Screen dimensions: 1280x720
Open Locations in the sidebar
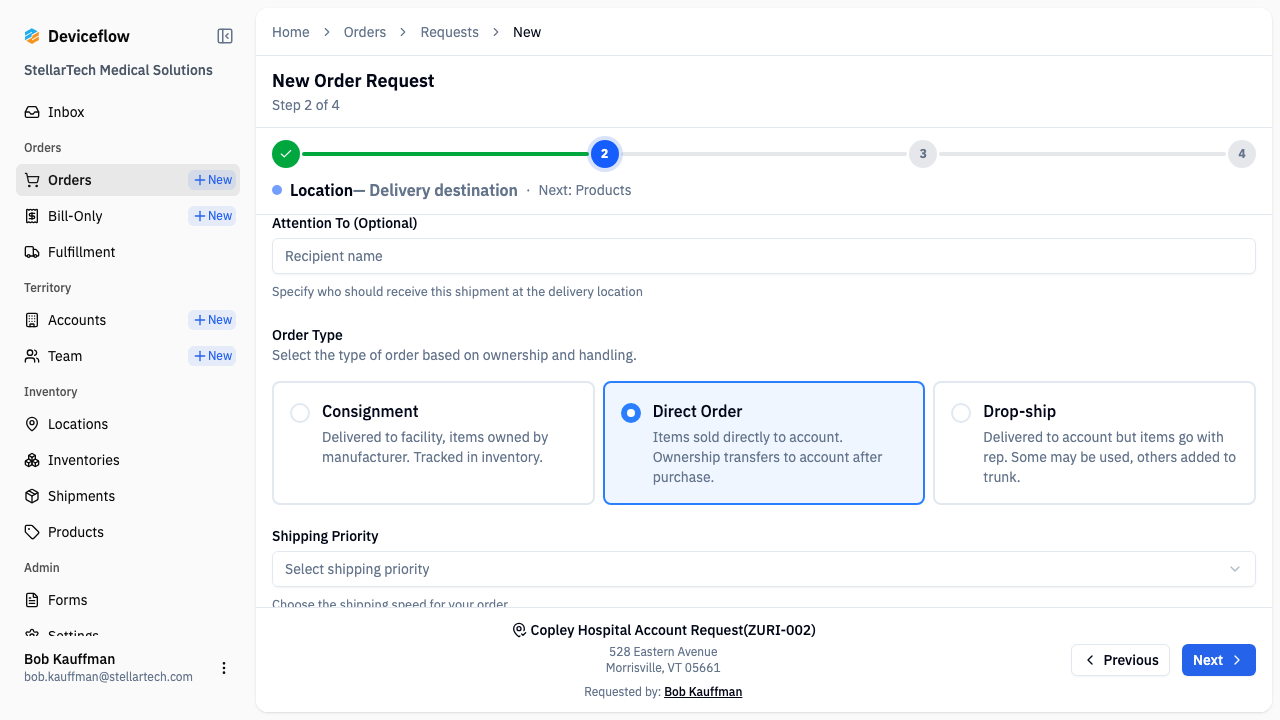coord(128,424)
